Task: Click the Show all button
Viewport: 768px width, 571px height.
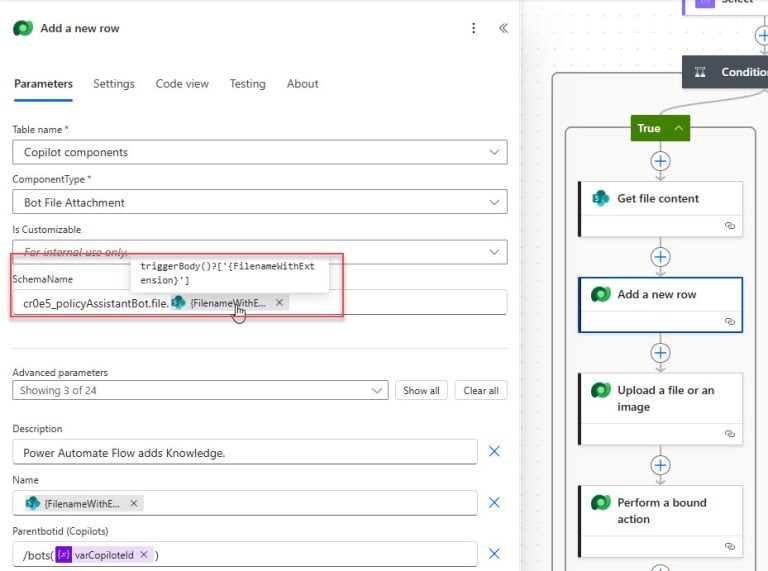Action: [421, 390]
